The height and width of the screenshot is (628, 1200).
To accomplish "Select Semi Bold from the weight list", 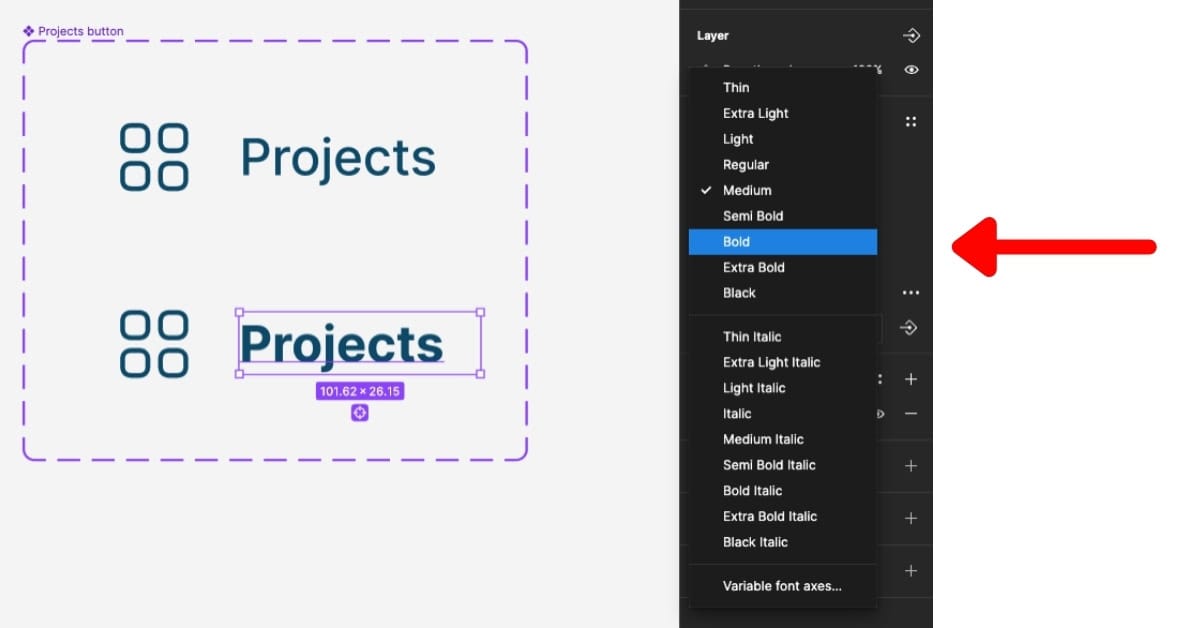I will pos(753,215).
